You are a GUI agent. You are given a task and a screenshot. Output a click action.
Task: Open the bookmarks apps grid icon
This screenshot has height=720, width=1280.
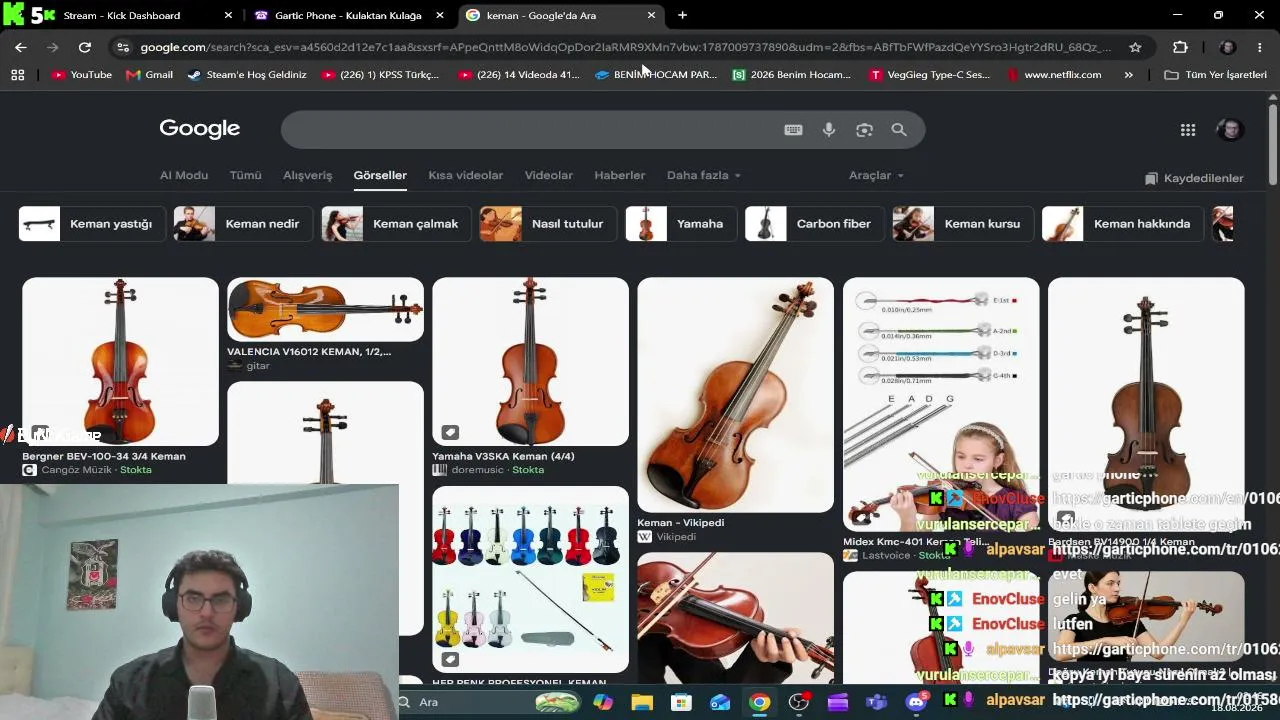pos(17,75)
